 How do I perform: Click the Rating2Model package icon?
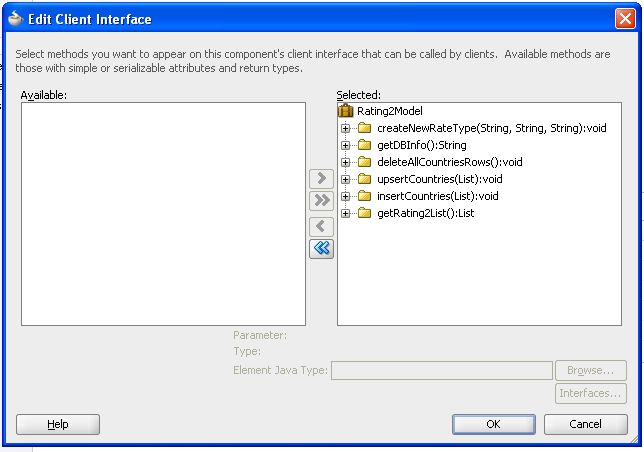(346, 111)
